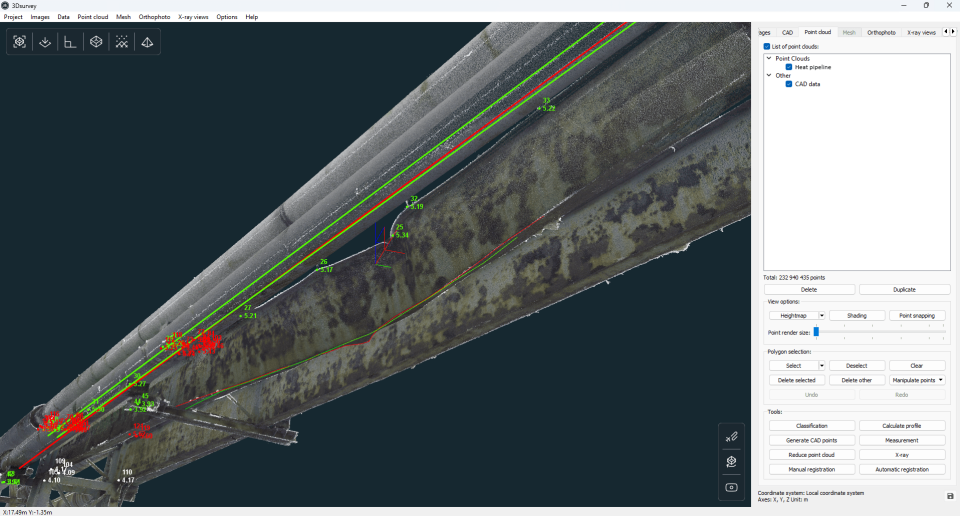Toggle the point cloud dots display icon
The height and width of the screenshot is (516, 960).
pos(122,42)
